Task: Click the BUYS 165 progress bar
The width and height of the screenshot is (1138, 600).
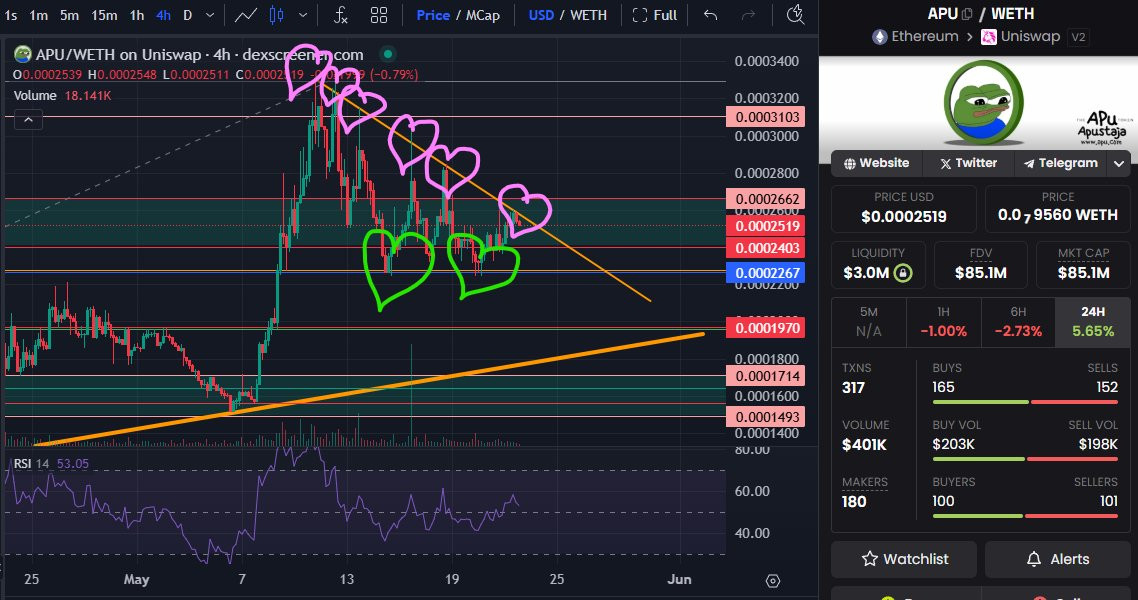Action: (x=981, y=402)
